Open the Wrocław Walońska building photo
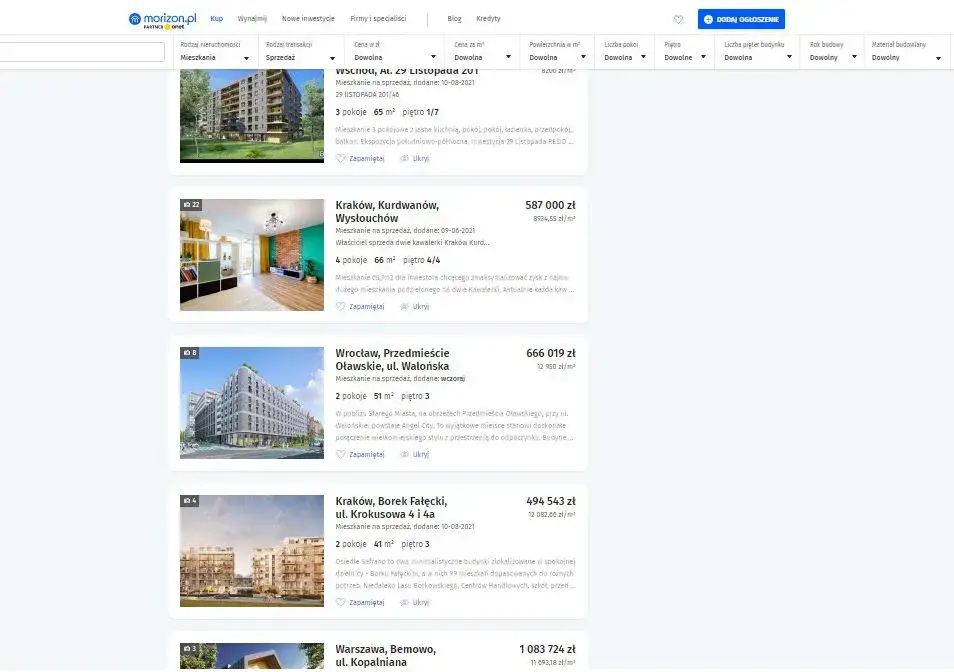954x672 pixels. coord(252,403)
